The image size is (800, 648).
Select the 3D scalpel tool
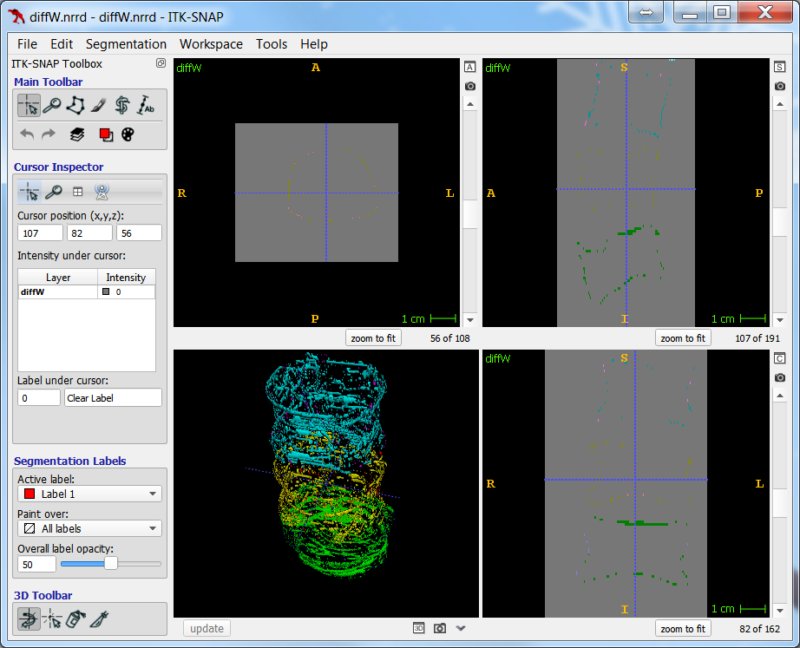[97, 619]
